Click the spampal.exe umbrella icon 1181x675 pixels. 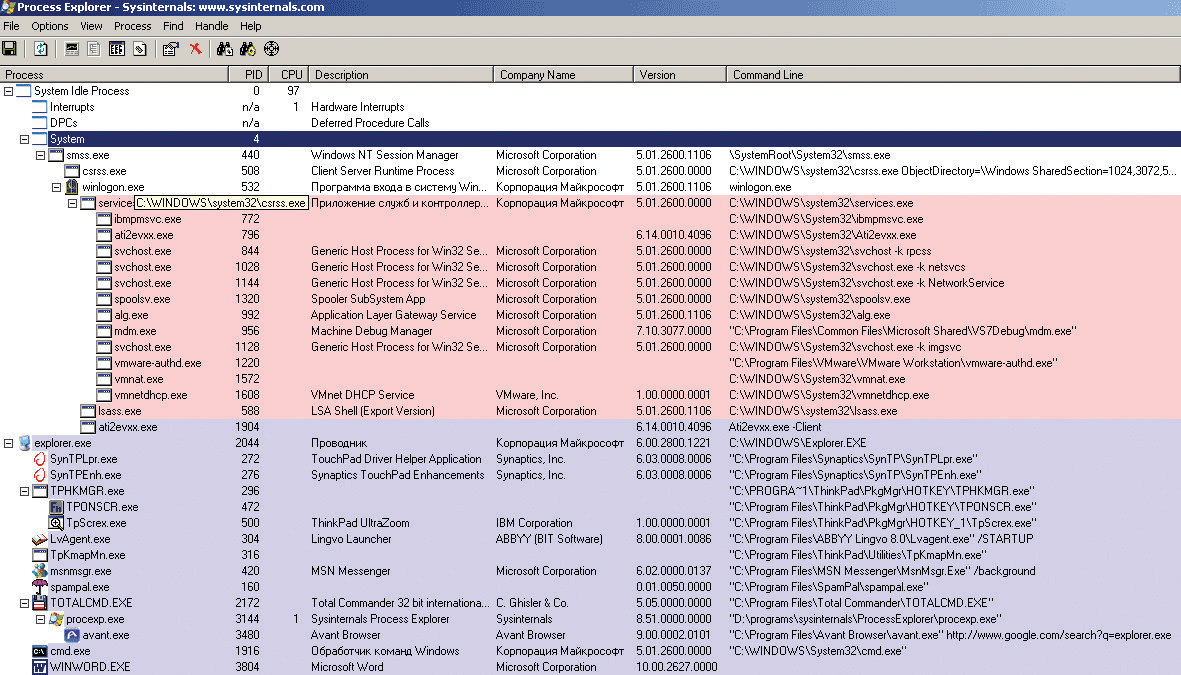(x=40, y=587)
